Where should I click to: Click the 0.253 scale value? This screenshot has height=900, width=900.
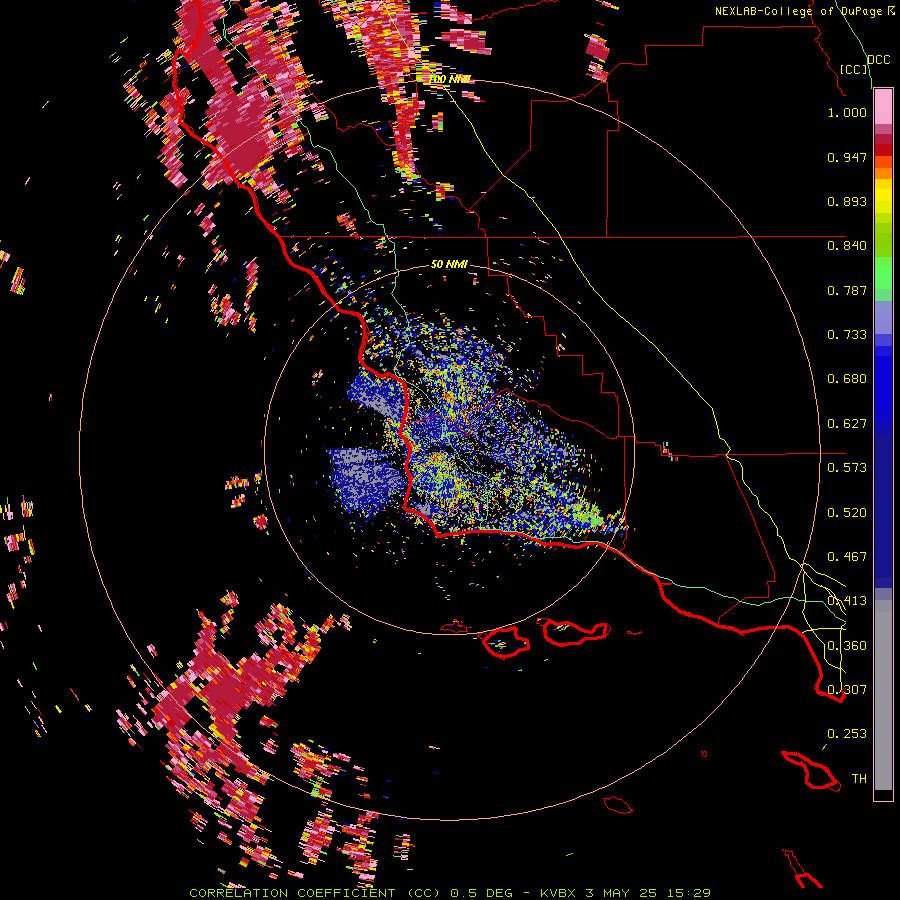point(847,734)
